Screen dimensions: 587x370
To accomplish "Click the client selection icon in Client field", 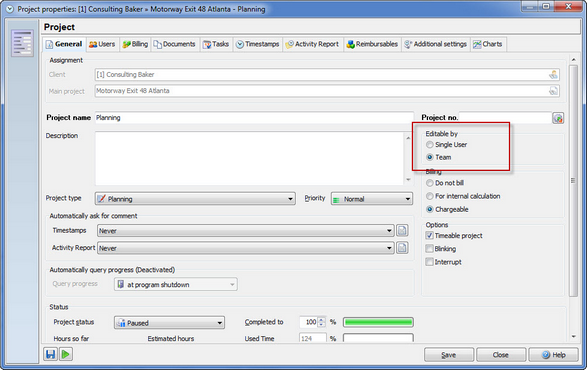I will (553, 75).
